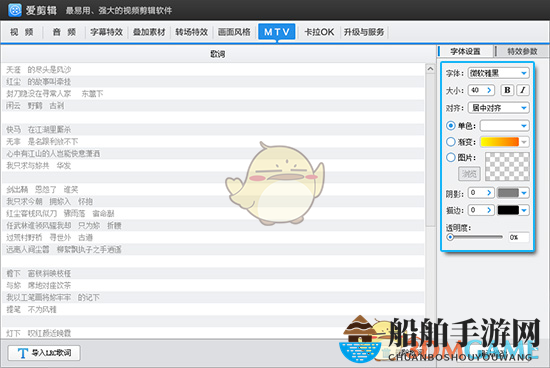Switch to the 卡拉OK tab

319,32
